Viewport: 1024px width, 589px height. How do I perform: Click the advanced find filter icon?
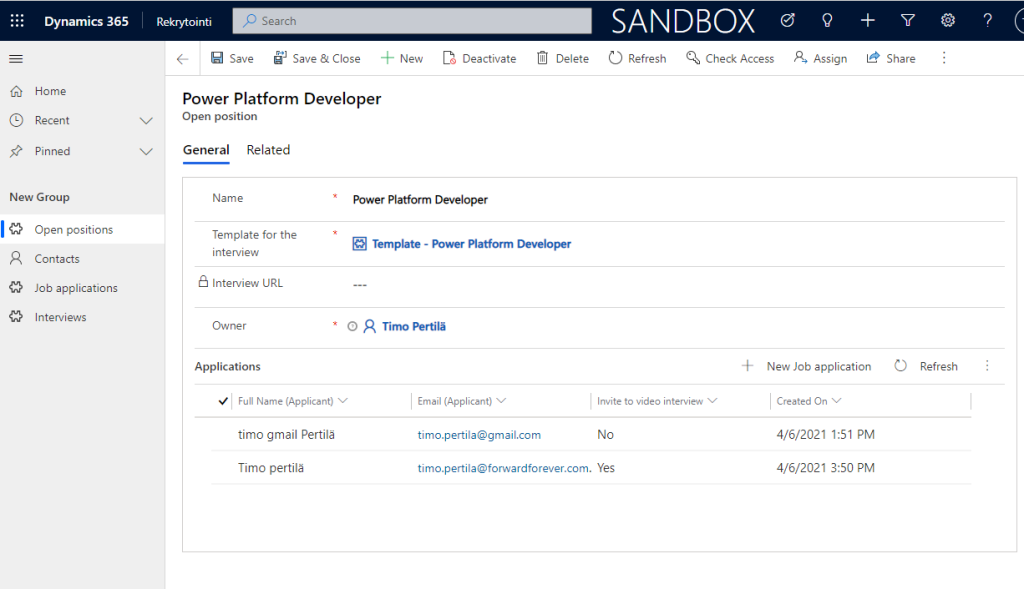tap(908, 21)
